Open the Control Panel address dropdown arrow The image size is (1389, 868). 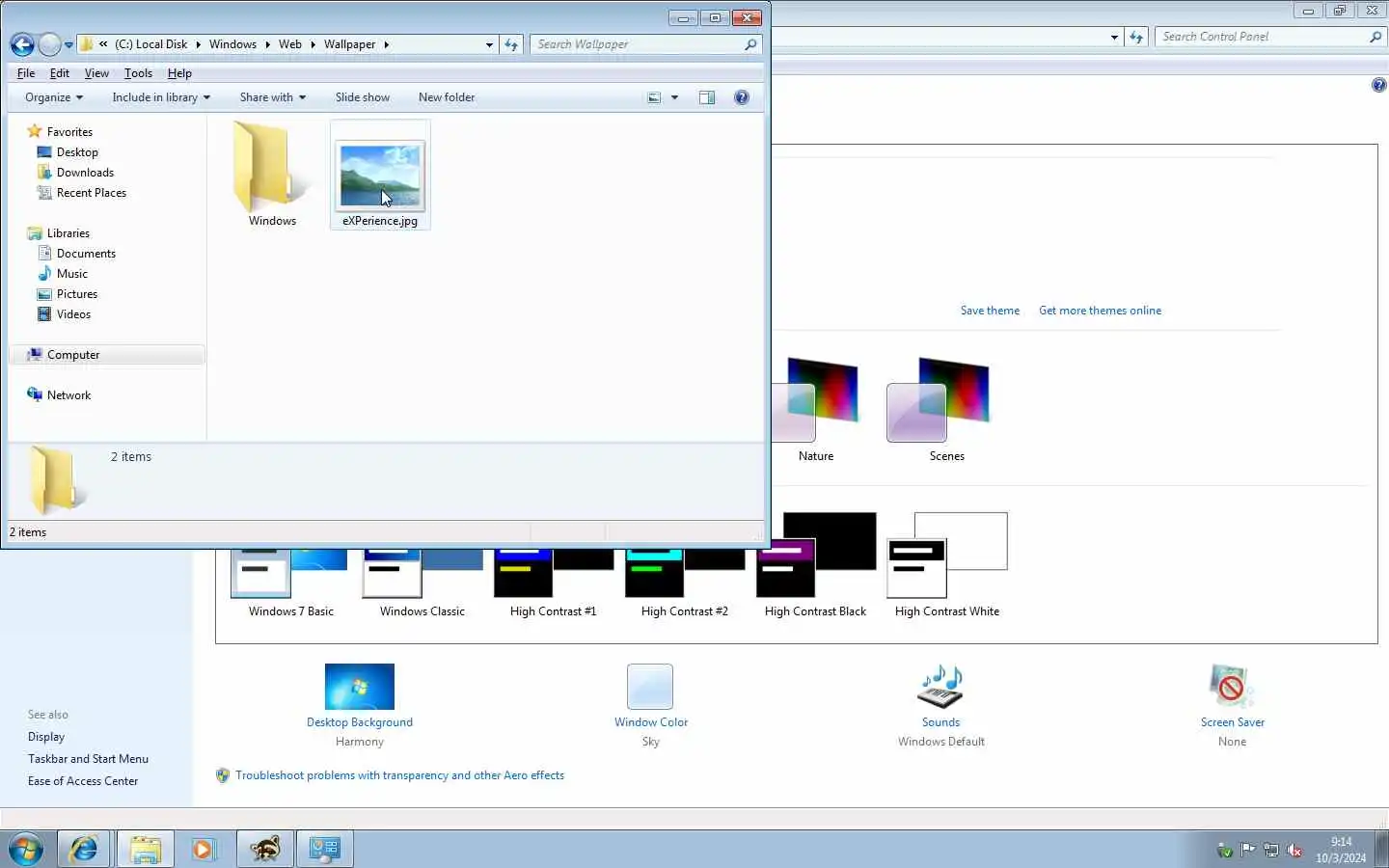1115,37
